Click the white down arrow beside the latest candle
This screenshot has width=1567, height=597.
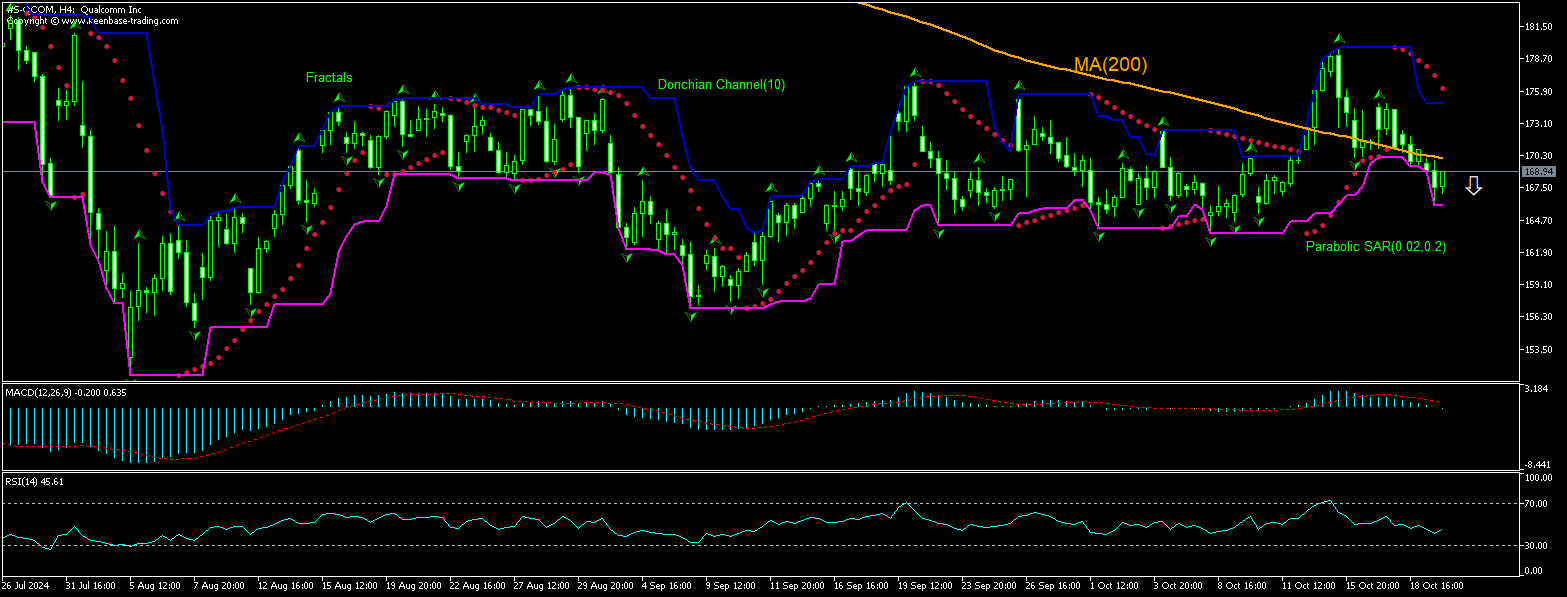(x=1473, y=186)
